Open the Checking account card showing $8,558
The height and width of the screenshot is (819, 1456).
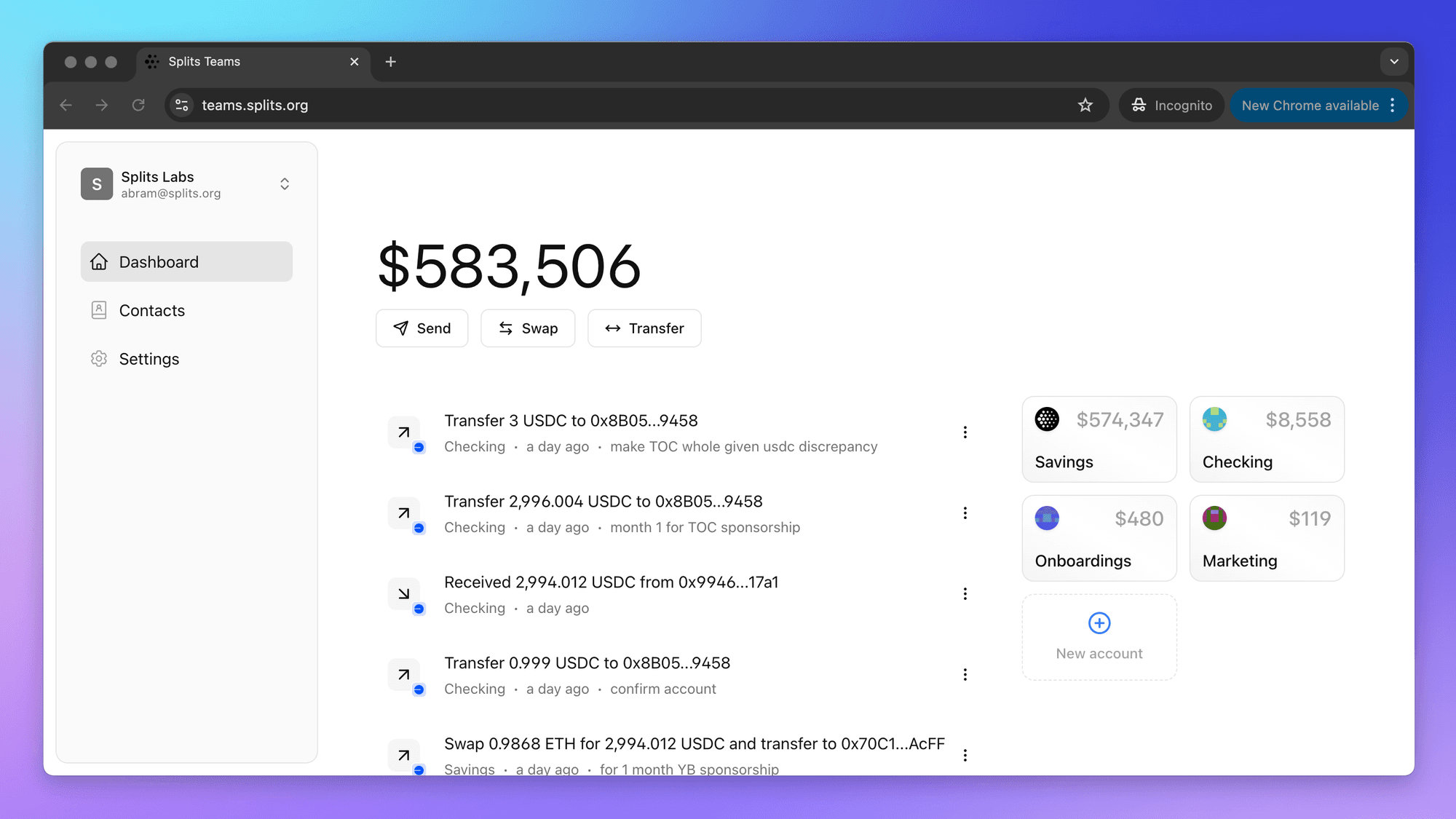coord(1267,439)
